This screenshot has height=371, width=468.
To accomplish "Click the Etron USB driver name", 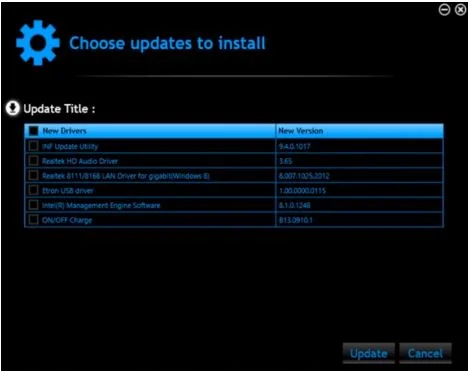I will [x=68, y=191].
